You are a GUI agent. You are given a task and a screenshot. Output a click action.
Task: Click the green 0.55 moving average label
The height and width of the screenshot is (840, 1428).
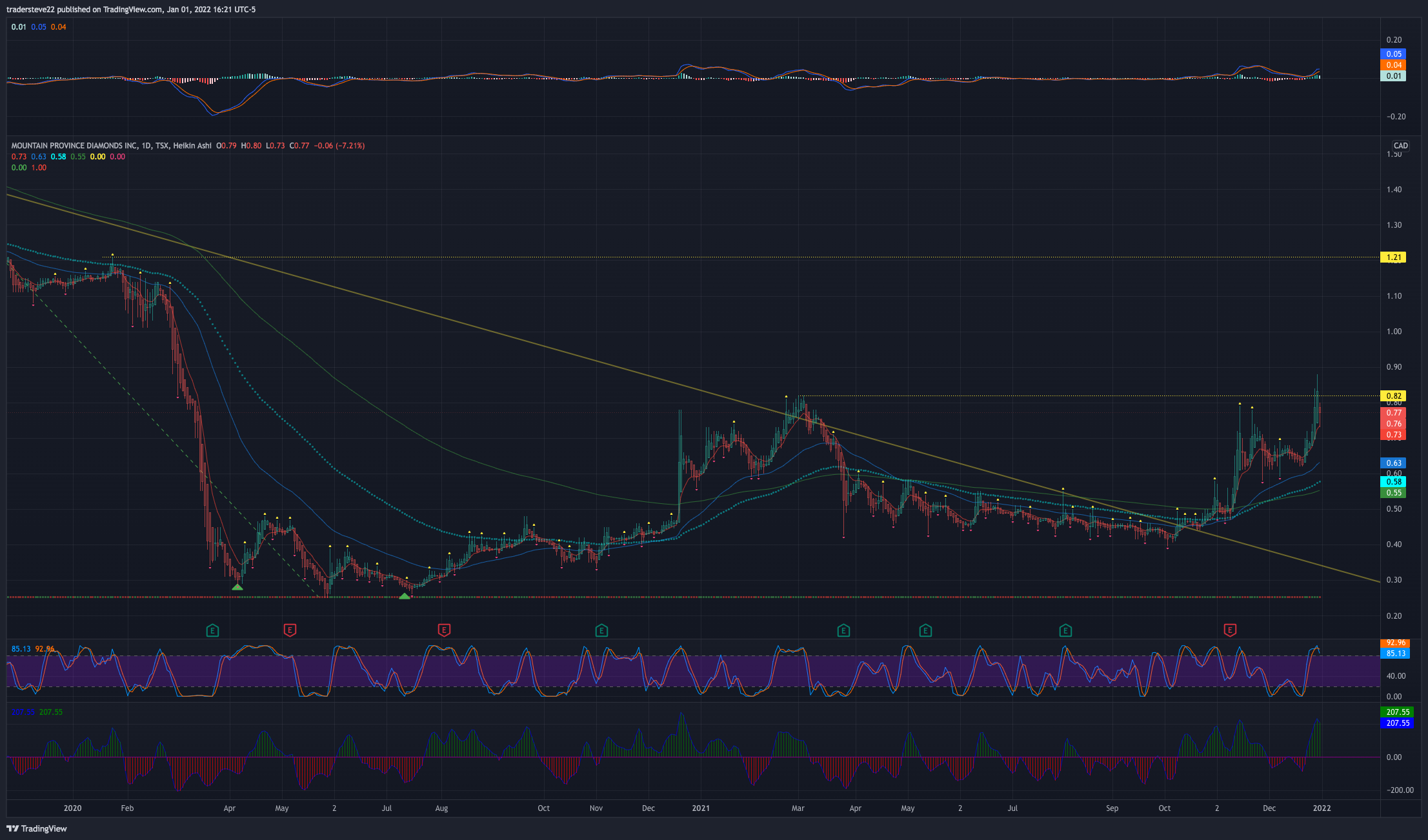pyautogui.click(x=1393, y=493)
